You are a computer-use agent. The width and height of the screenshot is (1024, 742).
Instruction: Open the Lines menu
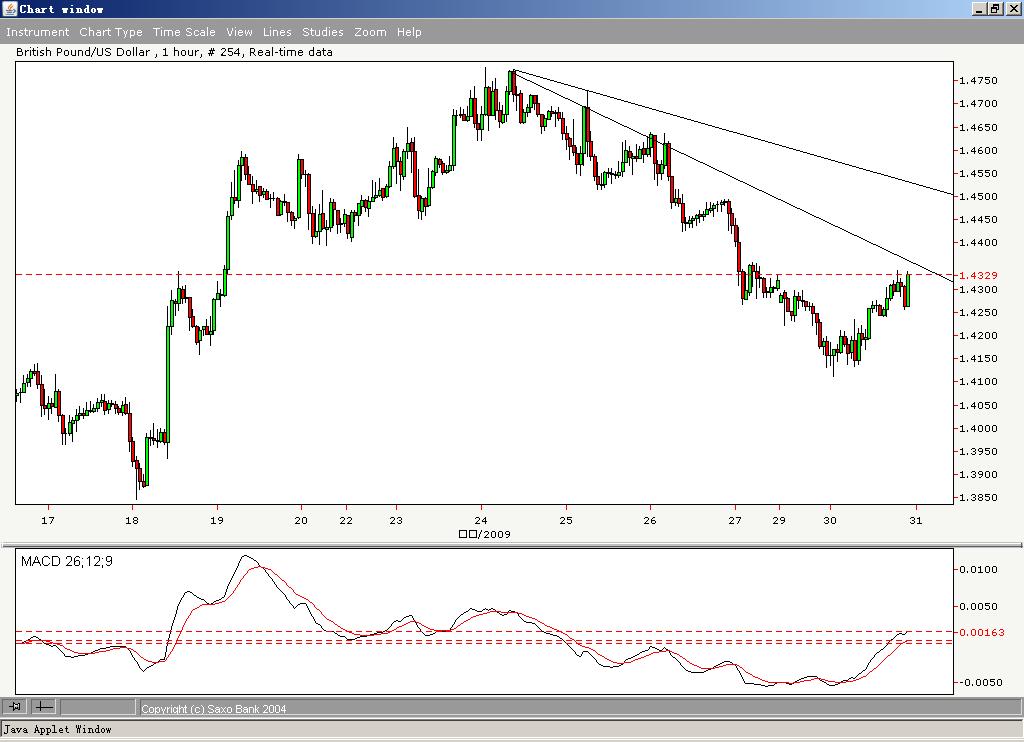pos(277,32)
